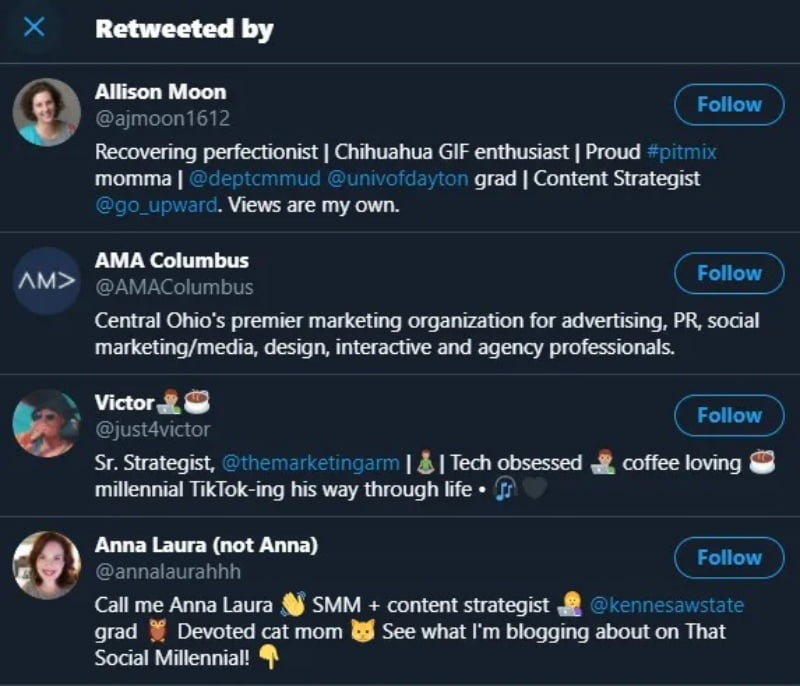
Task: Open Victor's profile avatar
Action: [x=46, y=423]
